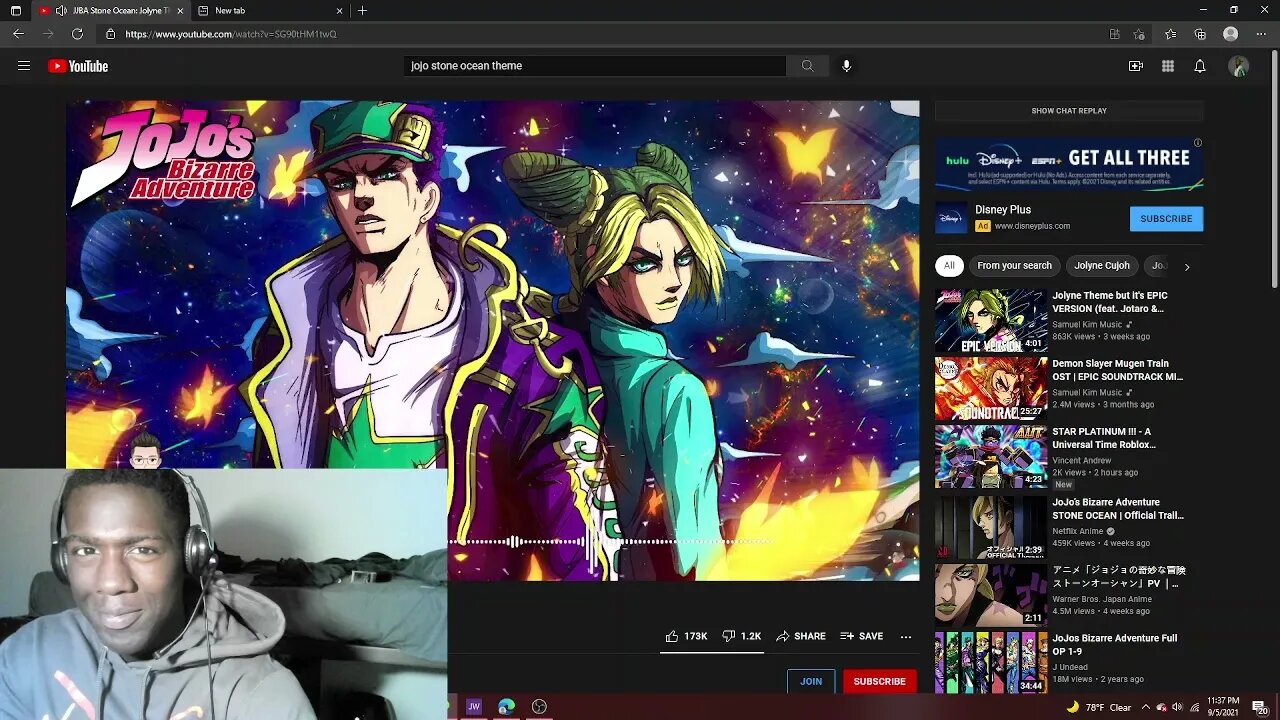
Task: Subscribe with the red SUBSCRIBE button
Action: pos(880,681)
